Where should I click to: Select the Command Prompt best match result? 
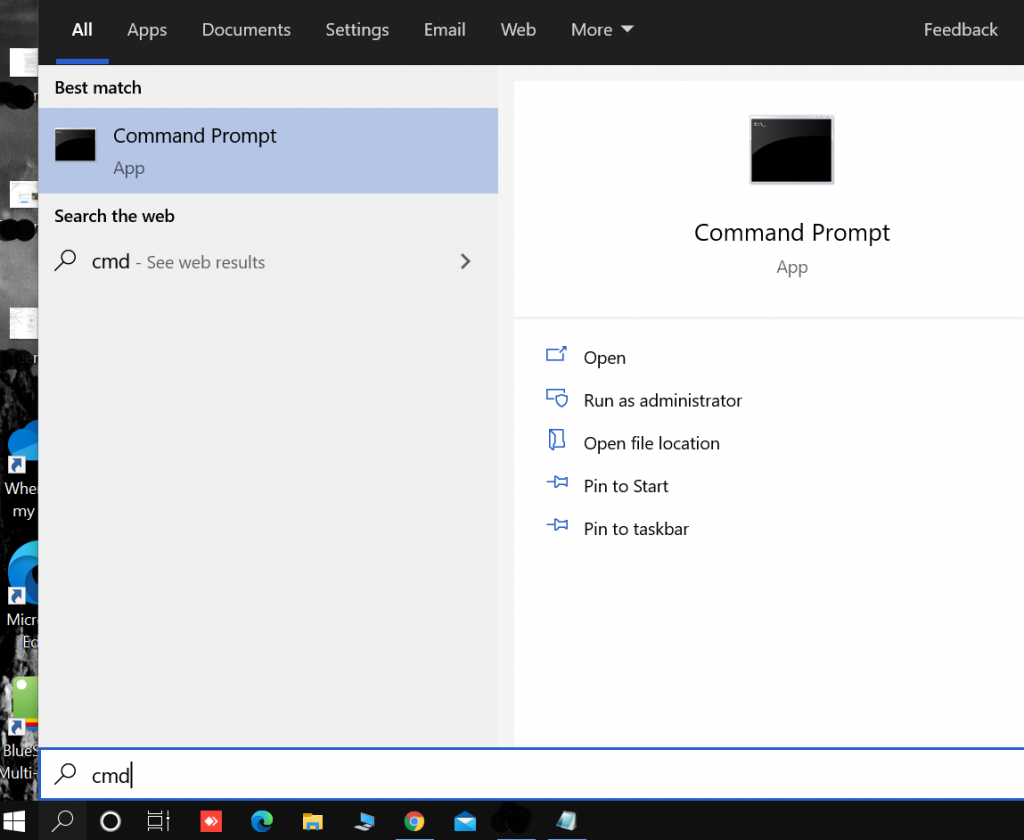[268, 151]
